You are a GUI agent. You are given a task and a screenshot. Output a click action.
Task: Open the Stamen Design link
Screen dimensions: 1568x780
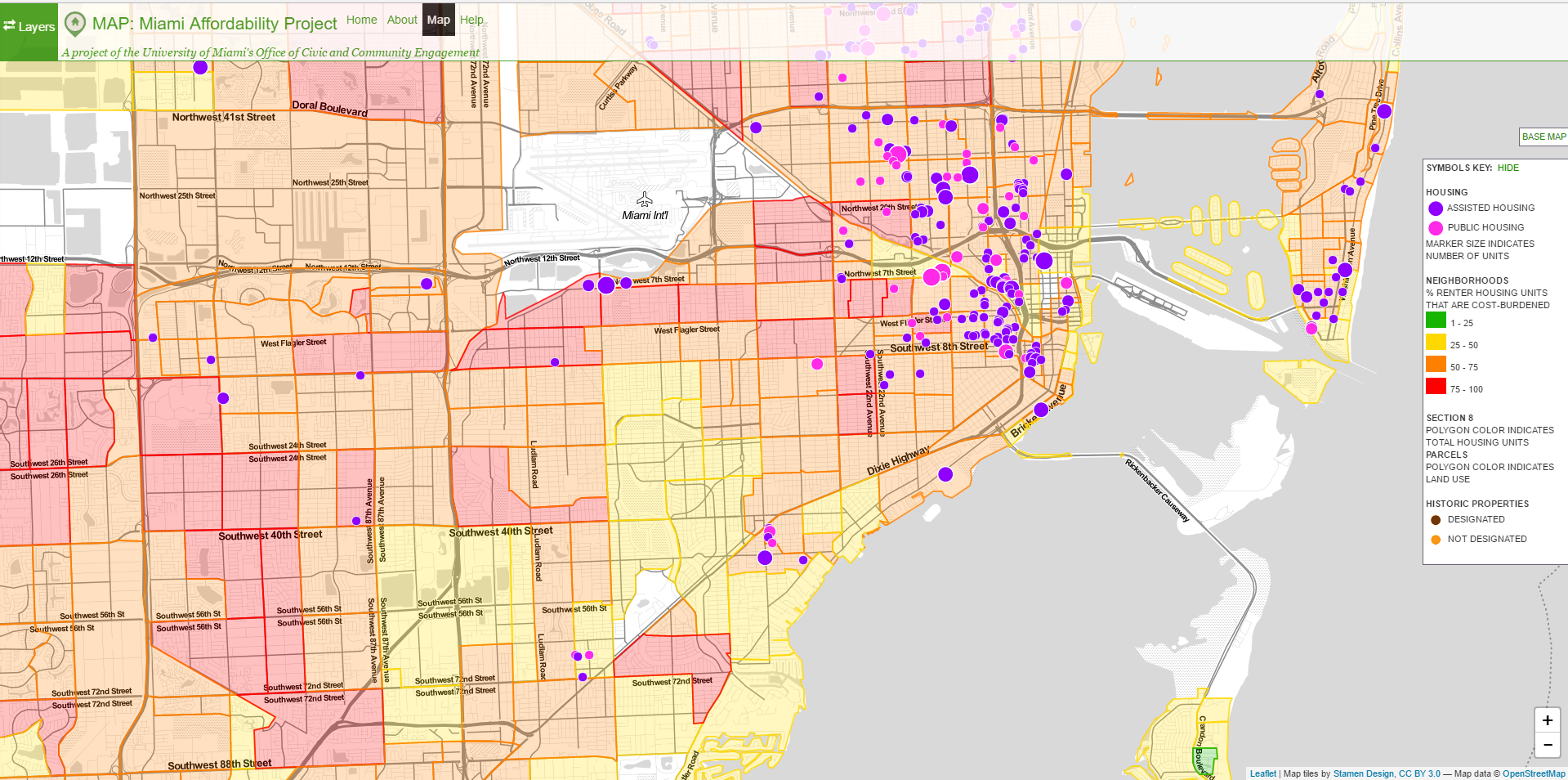[1363, 773]
